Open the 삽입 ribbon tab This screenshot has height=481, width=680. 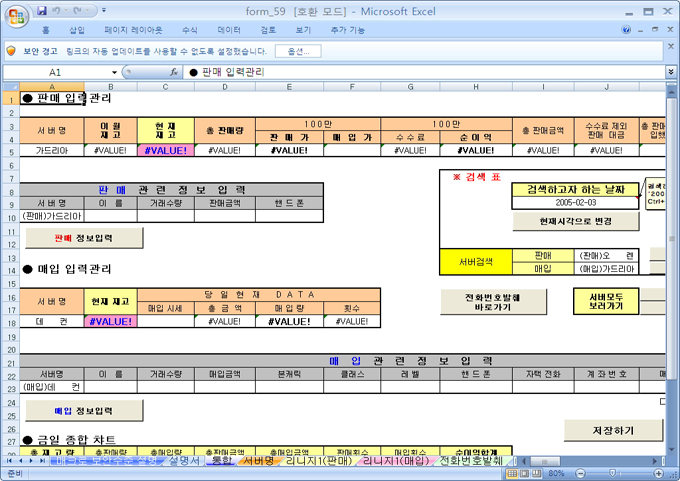[77, 31]
